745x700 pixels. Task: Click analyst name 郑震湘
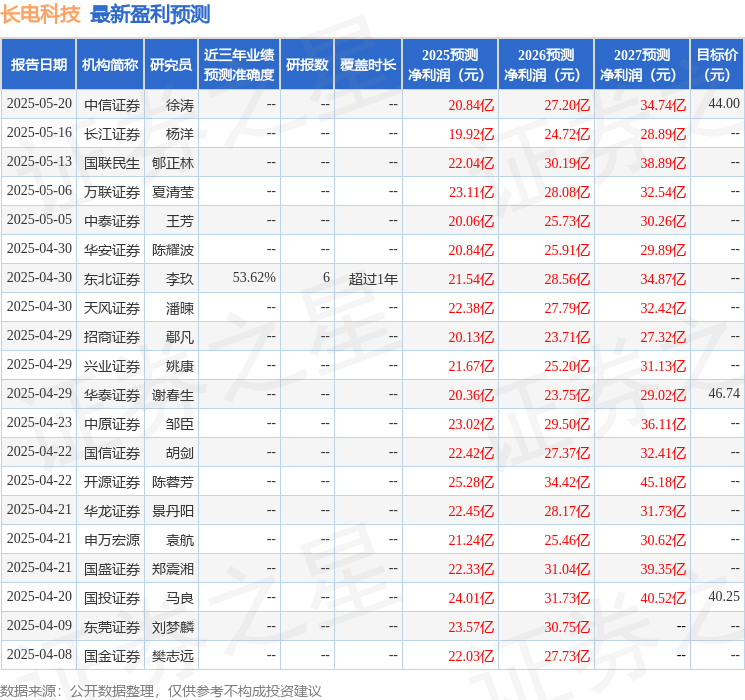click(173, 569)
